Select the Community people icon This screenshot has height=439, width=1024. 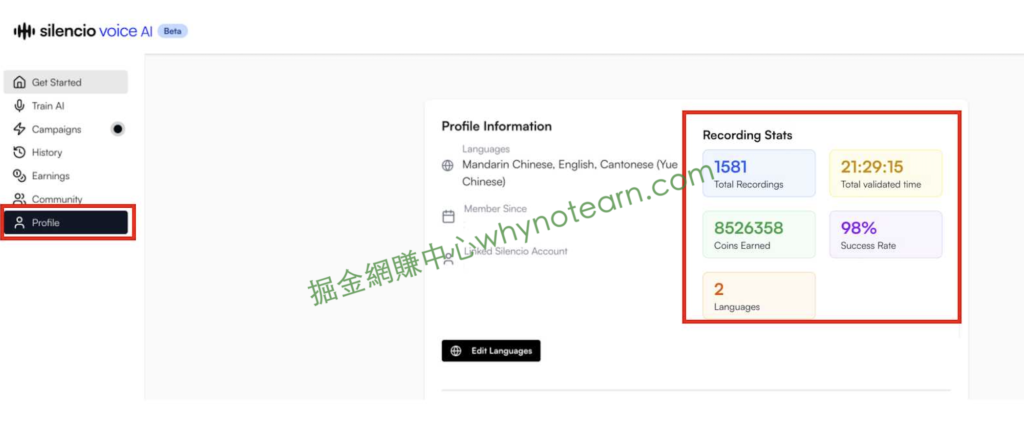20,199
